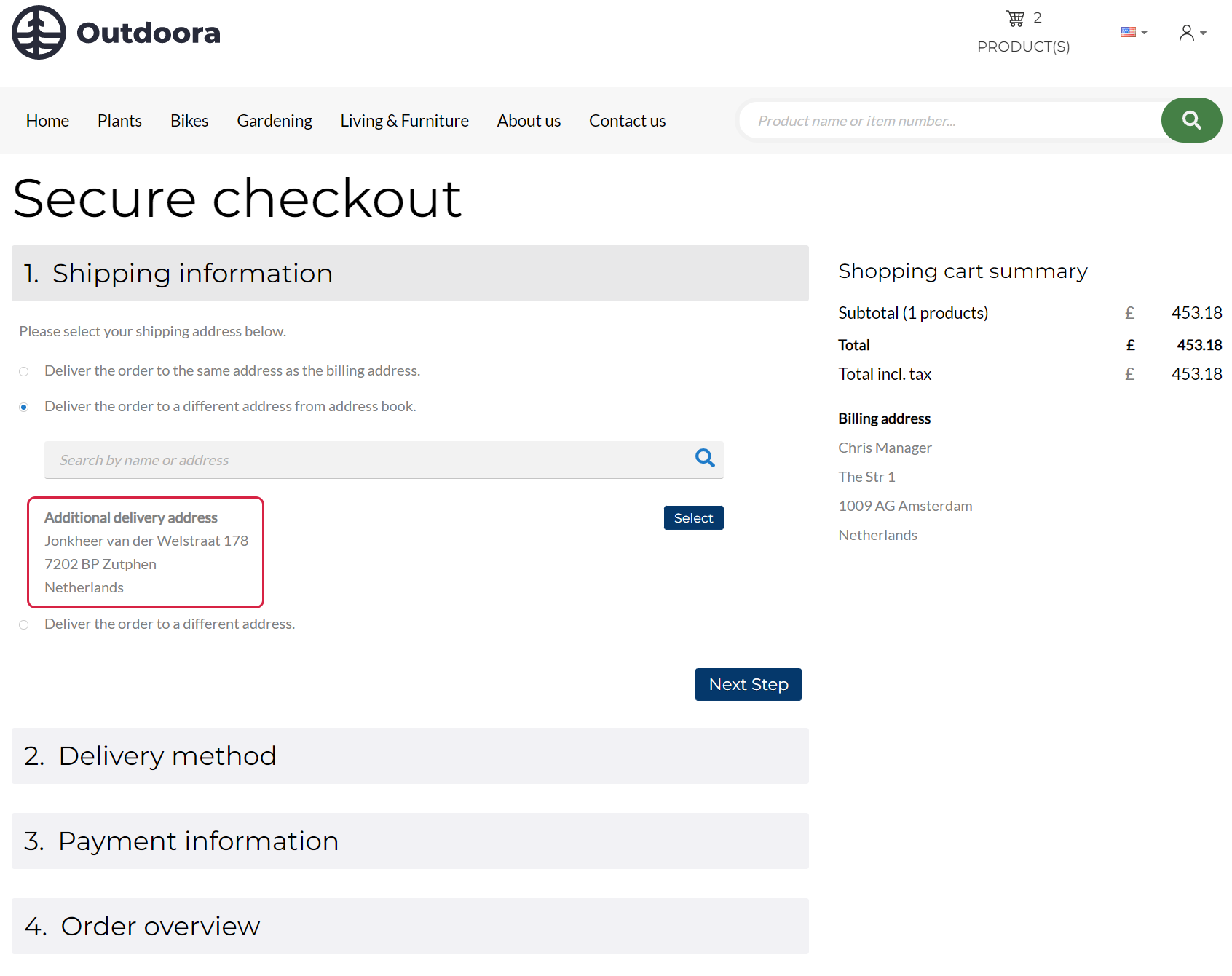Click the address search magnifier icon

(704, 459)
